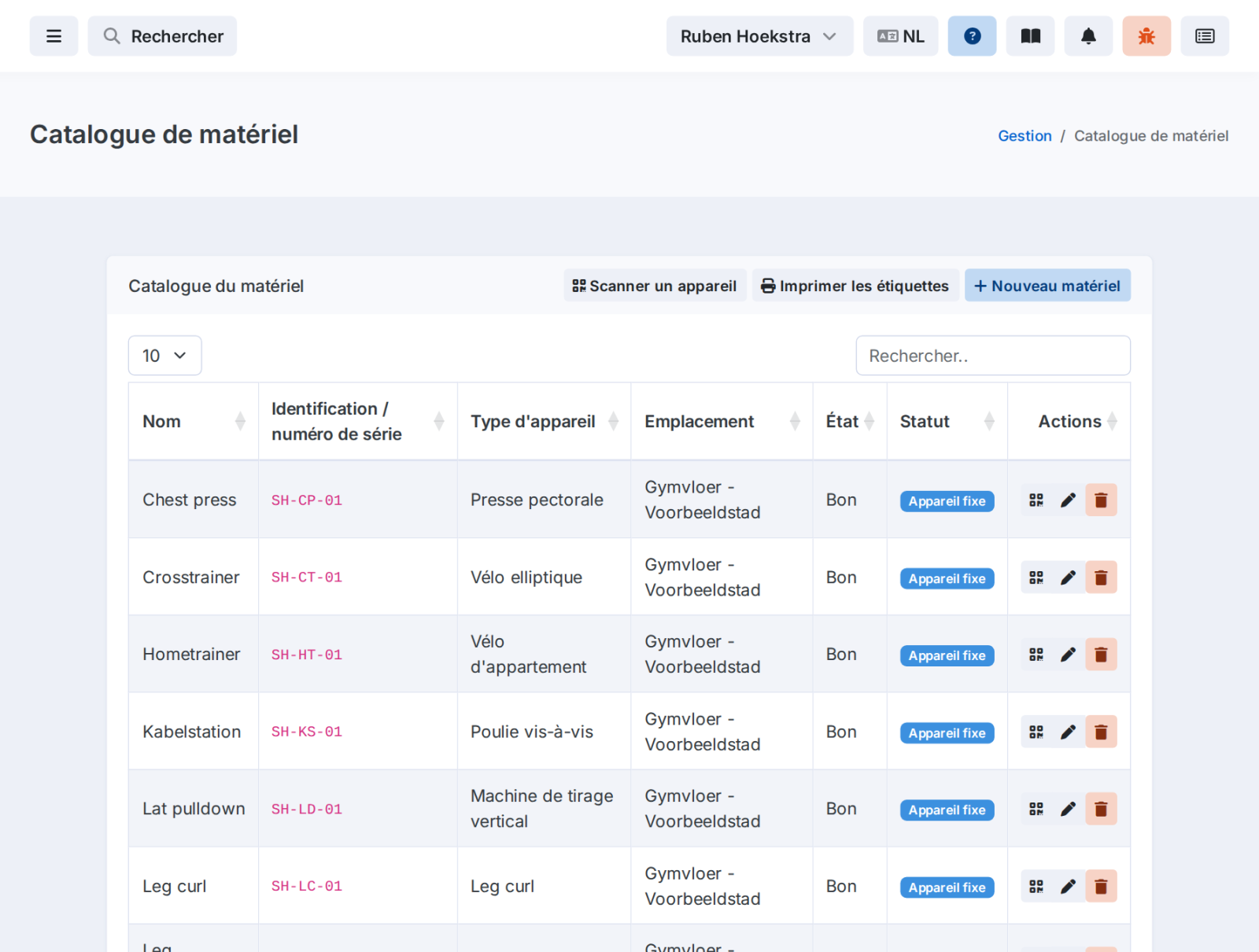The height and width of the screenshot is (952, 1259).
Task: Show QR code for Crosstrainer
Action: point(1036,577)
